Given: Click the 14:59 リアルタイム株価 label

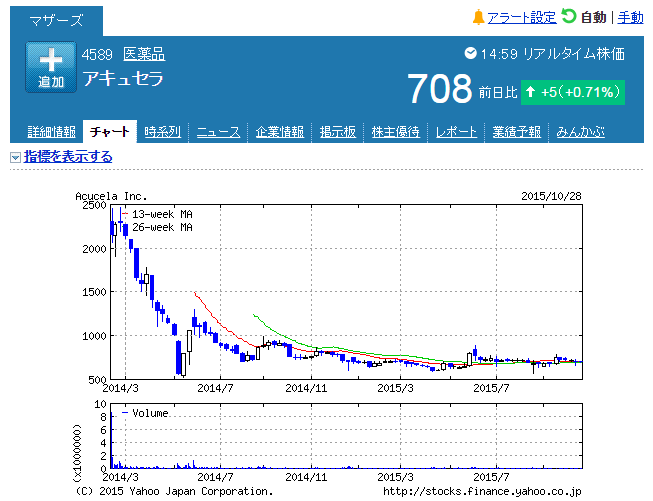Looking at the screenshot, I should pyautogui.click(x=553, y=54).
